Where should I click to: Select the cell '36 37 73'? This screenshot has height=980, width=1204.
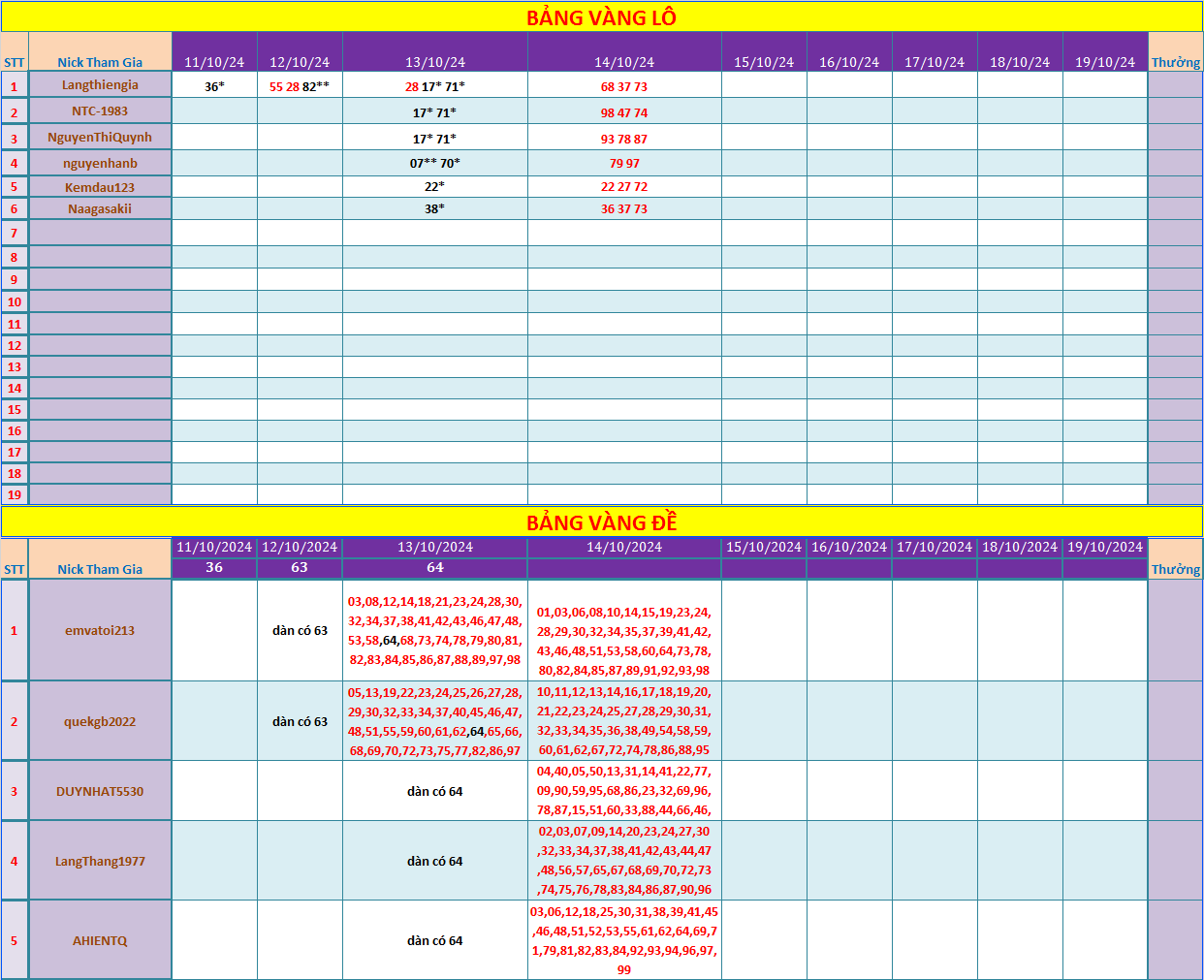[624, 208]
